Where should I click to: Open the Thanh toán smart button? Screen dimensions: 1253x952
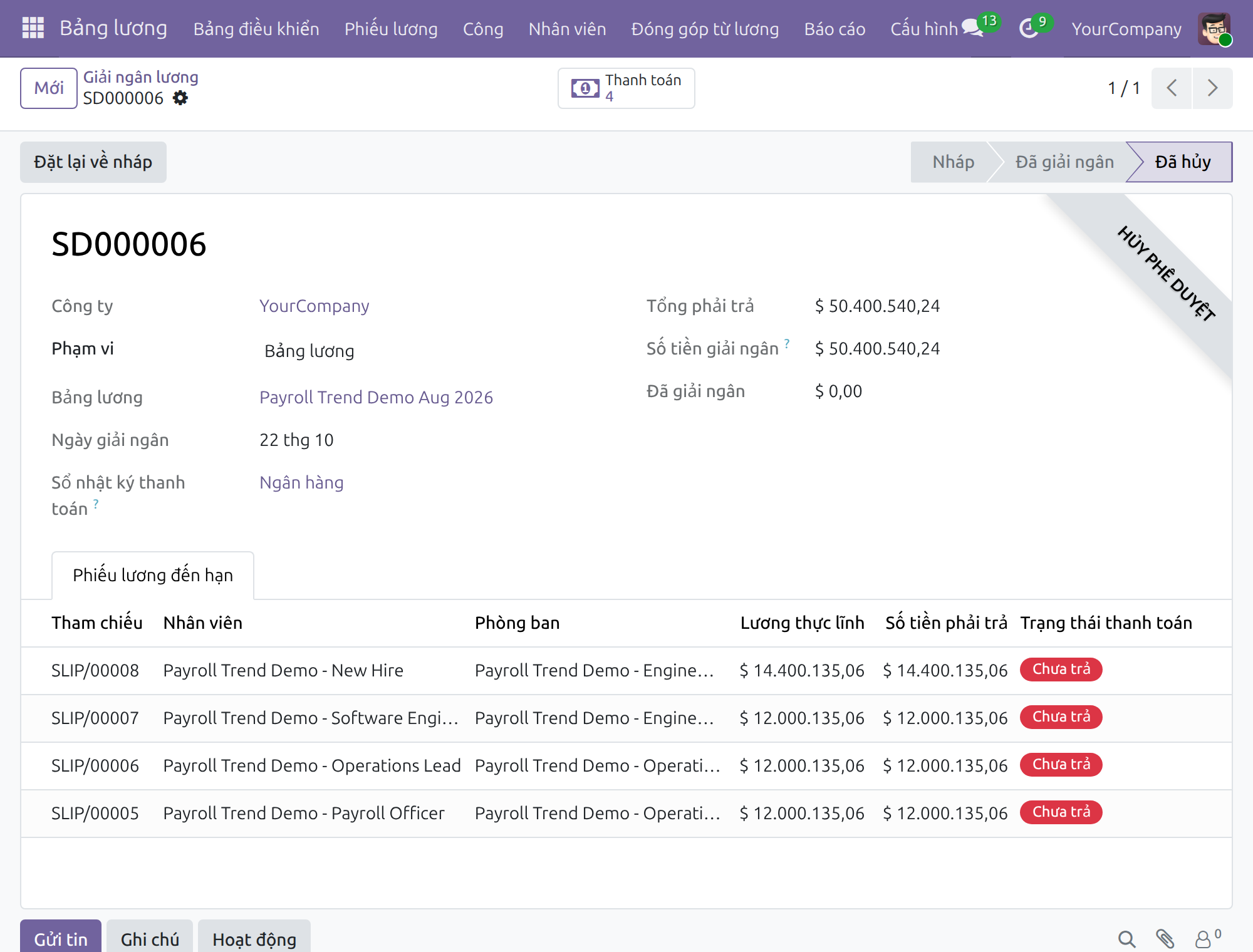coord(626,88)
